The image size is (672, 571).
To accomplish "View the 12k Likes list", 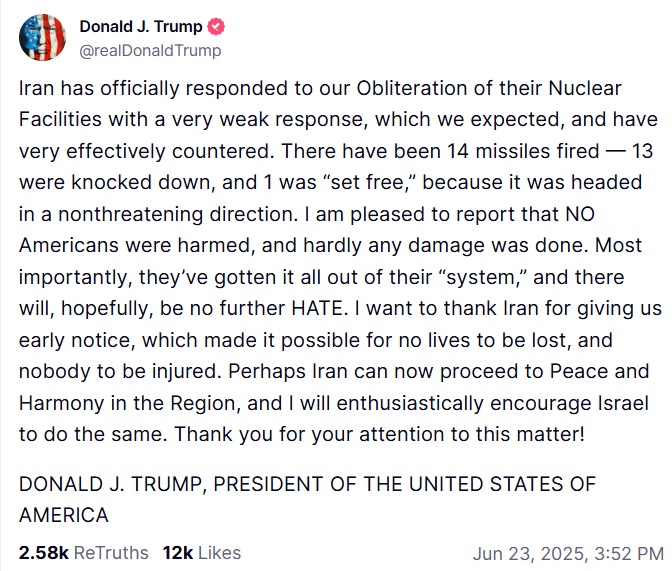I will click(x=176, y=552).
